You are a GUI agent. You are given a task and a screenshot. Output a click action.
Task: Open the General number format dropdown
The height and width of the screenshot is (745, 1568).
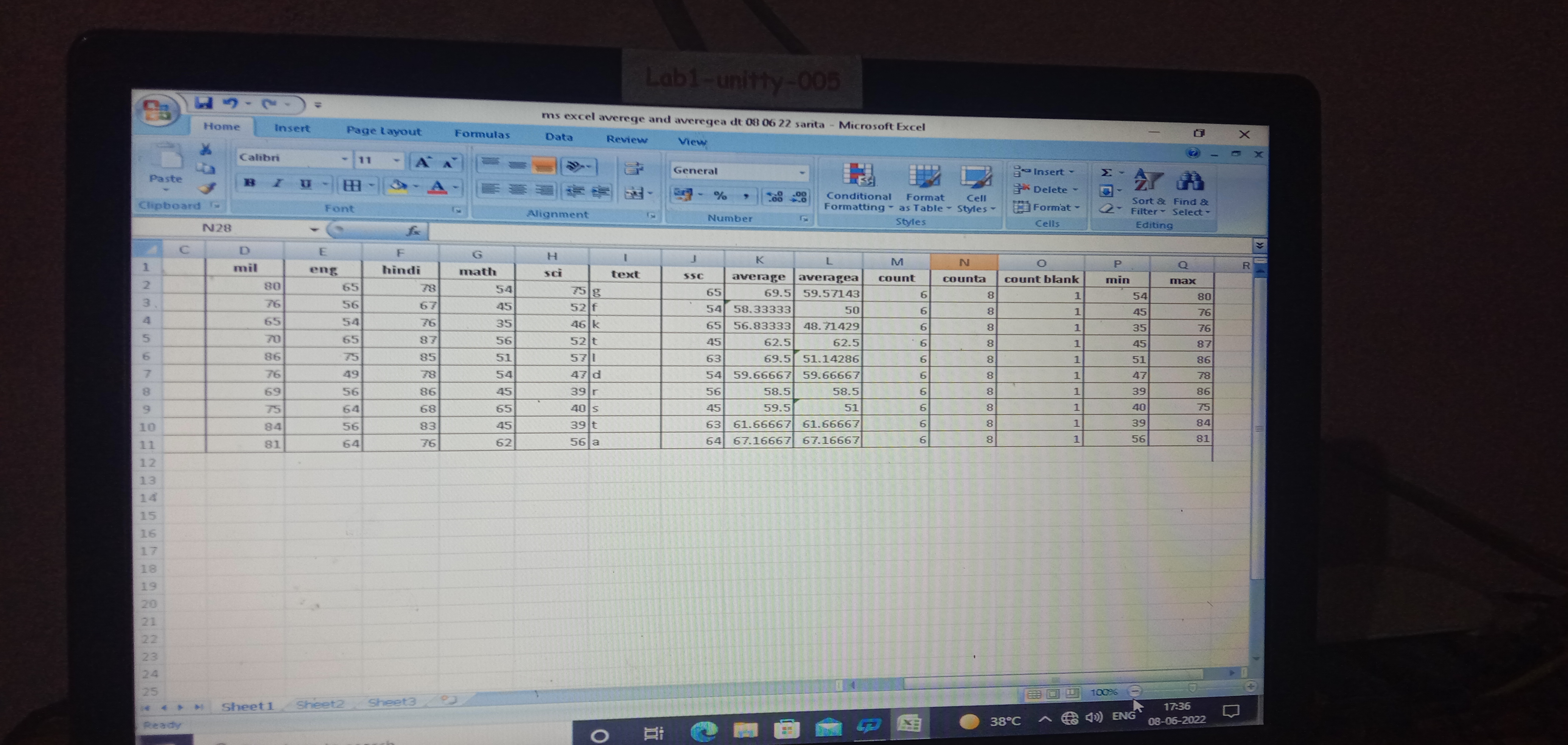pos(802,173)
